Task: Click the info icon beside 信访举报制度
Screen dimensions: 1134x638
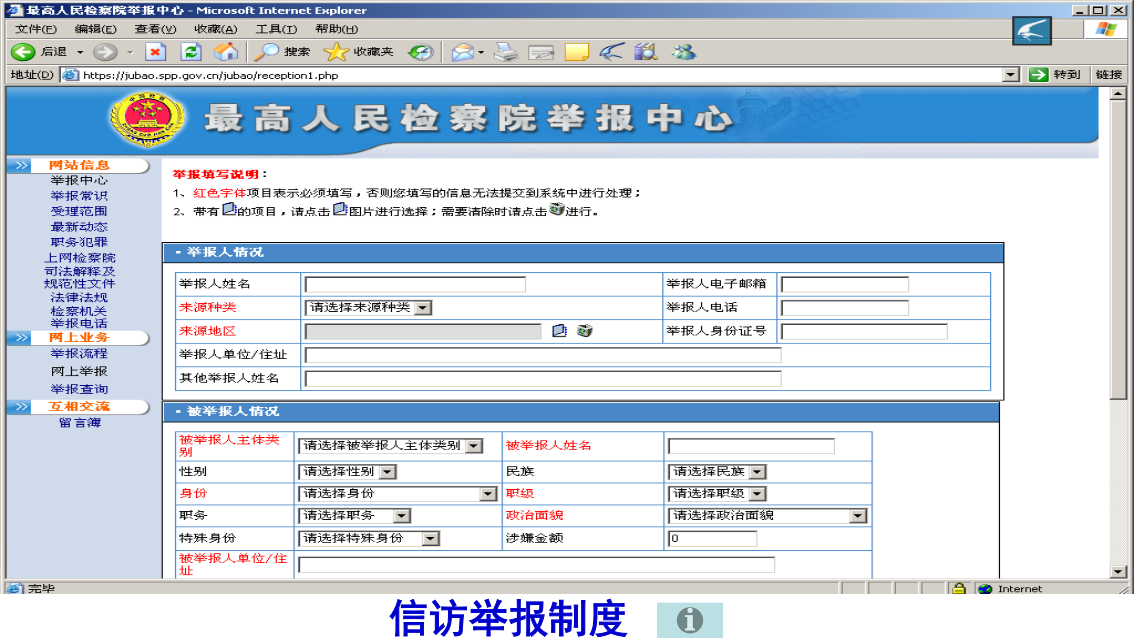Action: 689,620
